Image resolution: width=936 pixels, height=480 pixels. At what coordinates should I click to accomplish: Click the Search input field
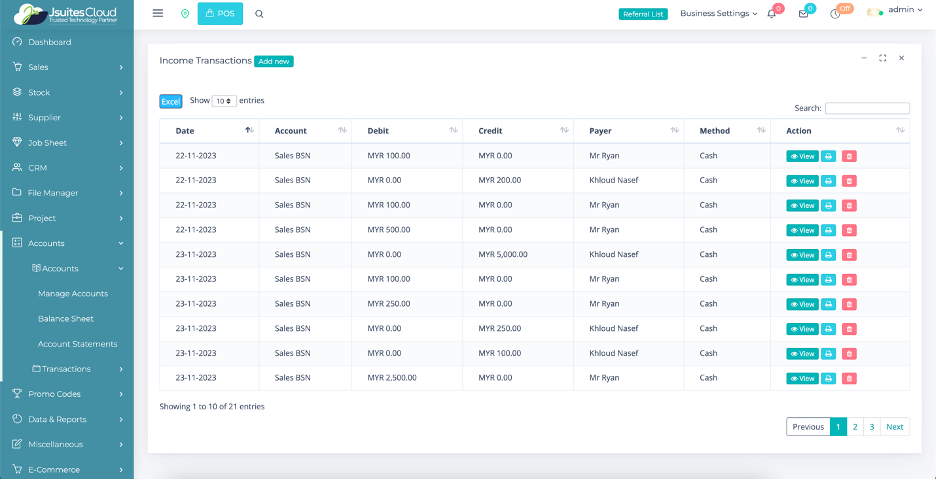point(867,108)
